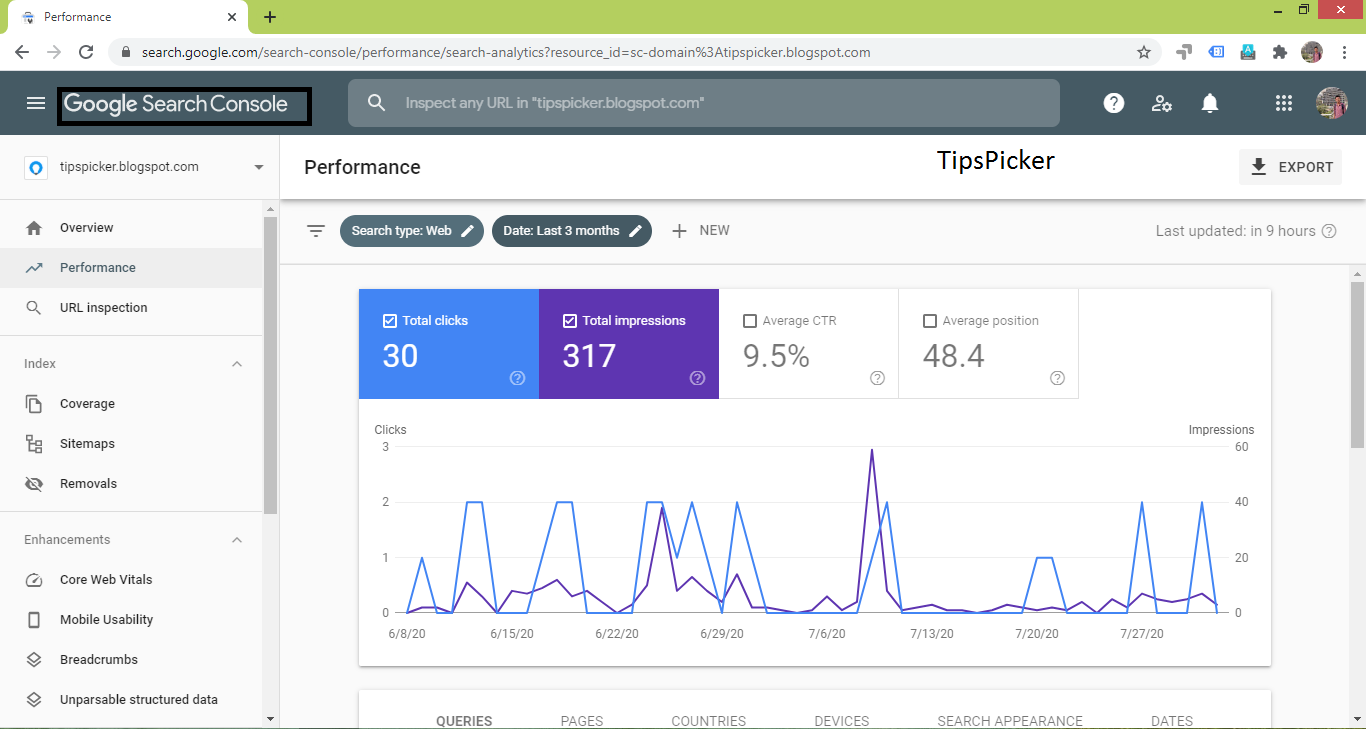Open the Sitemaps sidebar link

coord(132,444)
